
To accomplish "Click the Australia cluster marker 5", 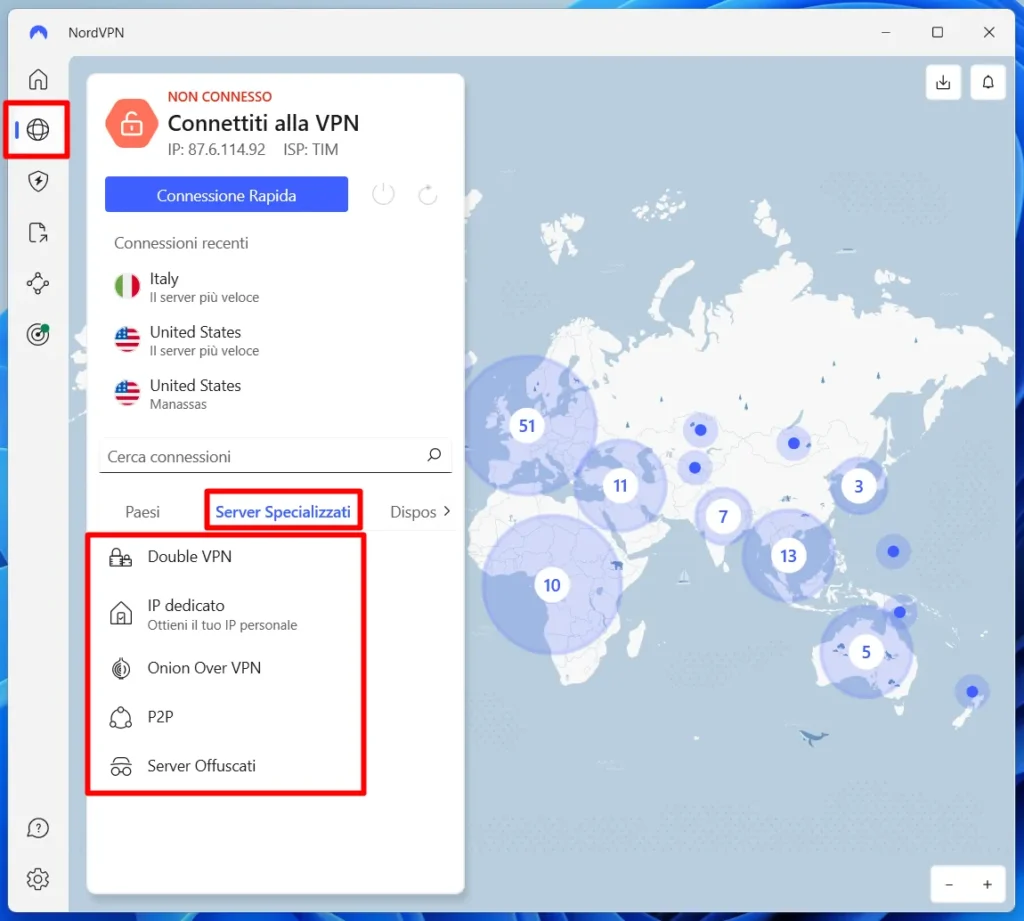I will [866, 652].
